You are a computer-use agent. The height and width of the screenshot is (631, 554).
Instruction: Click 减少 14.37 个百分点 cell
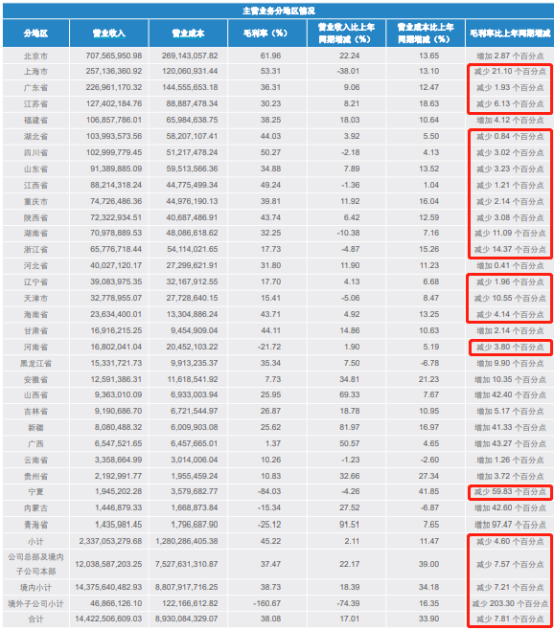tap(510, 250)
